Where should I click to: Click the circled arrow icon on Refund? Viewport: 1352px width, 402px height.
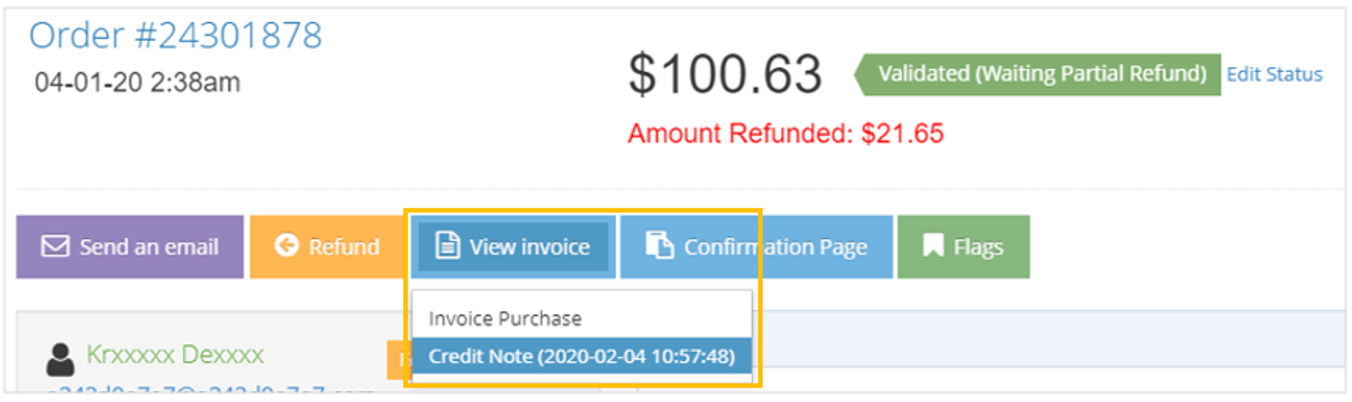286,246
